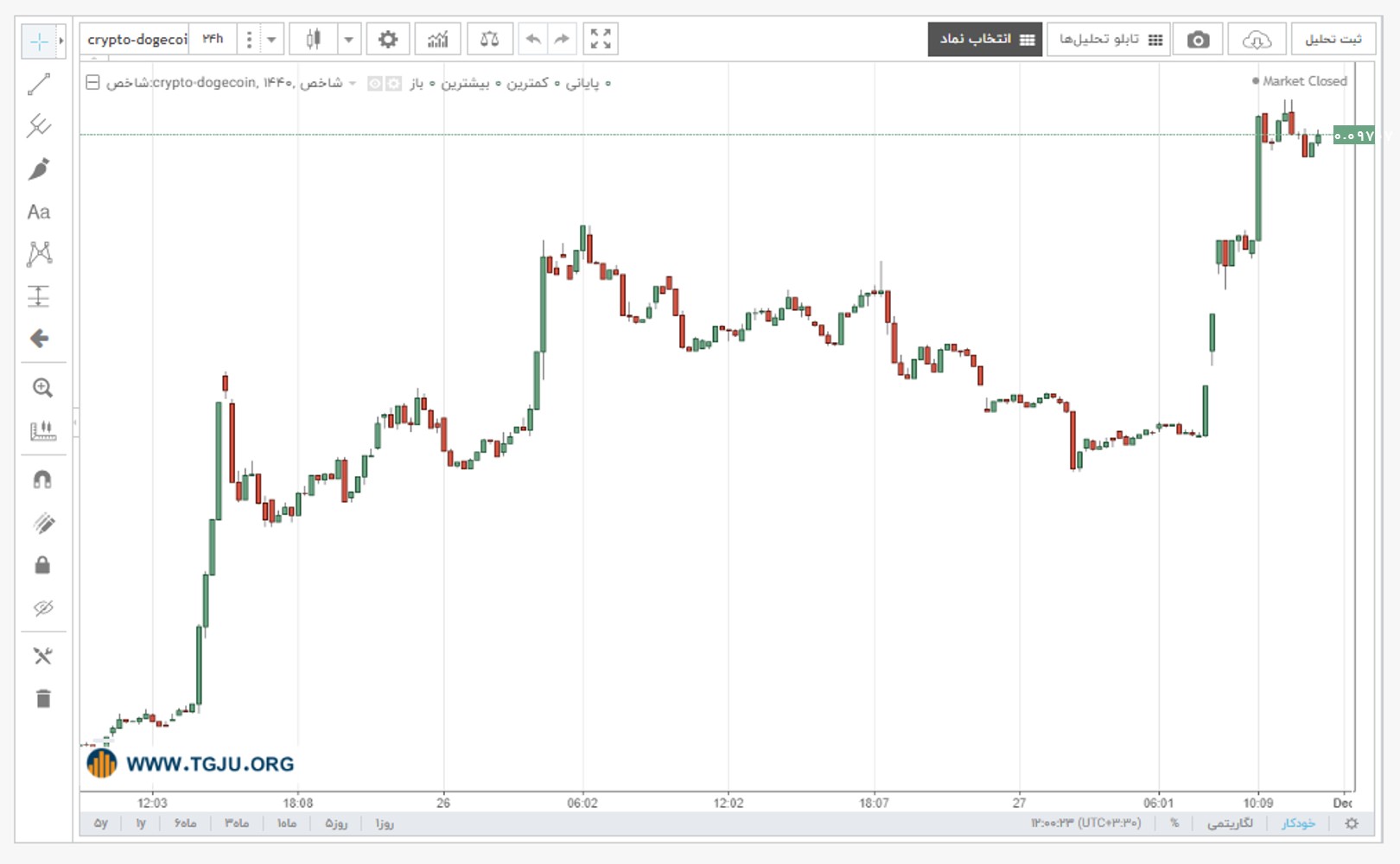Toggle stay in drawing mode pencil

click(x=42, y=523)
